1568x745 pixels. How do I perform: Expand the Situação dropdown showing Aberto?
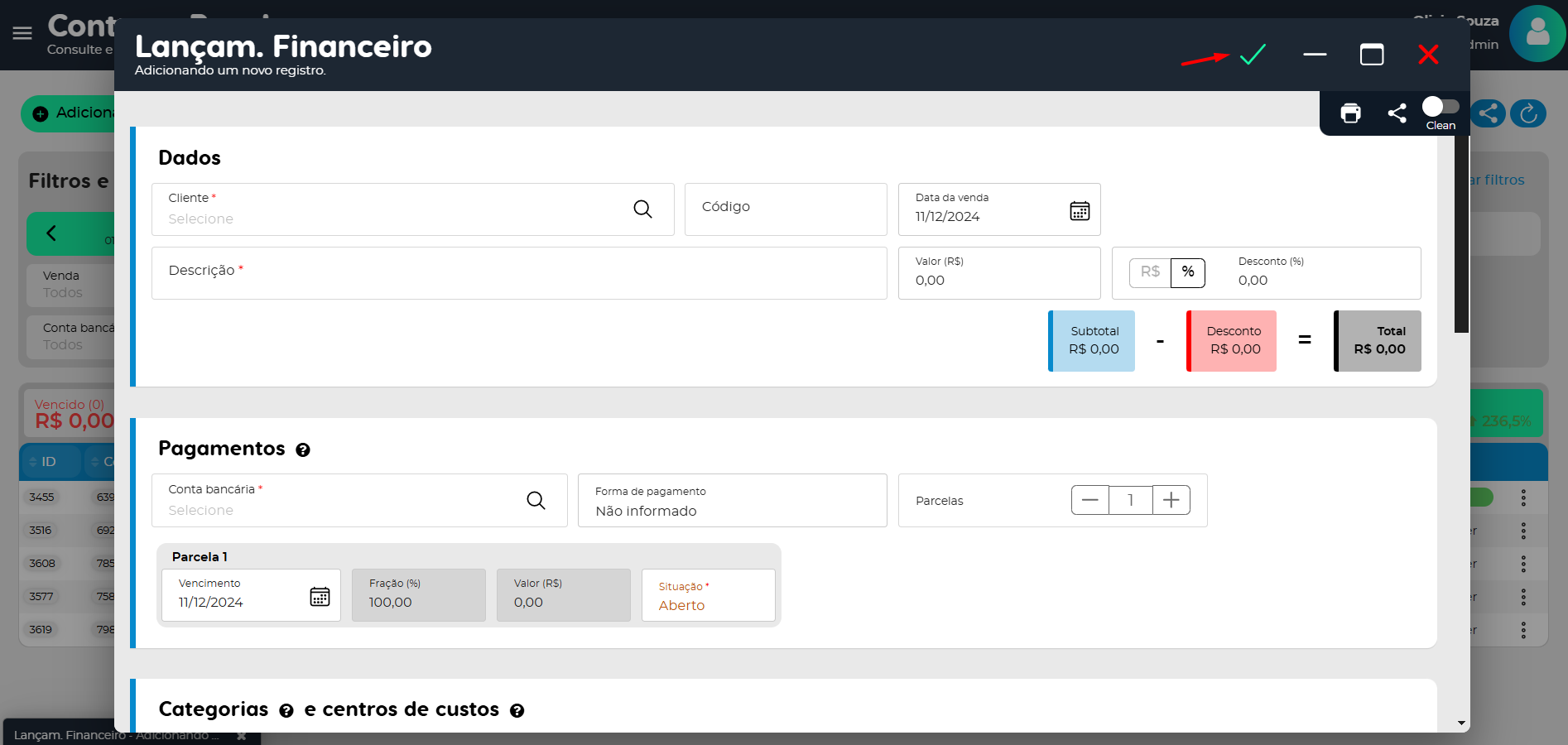(708, 596)
